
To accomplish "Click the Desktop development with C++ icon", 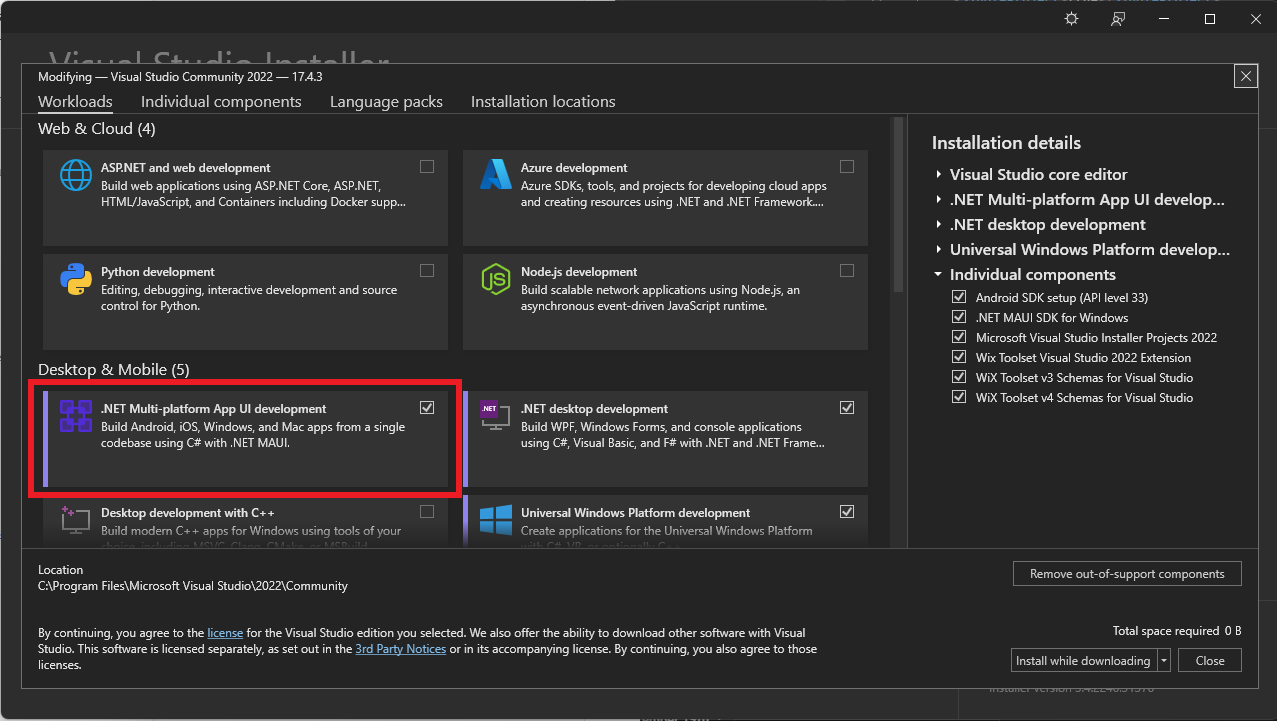I will pos(76,520).
